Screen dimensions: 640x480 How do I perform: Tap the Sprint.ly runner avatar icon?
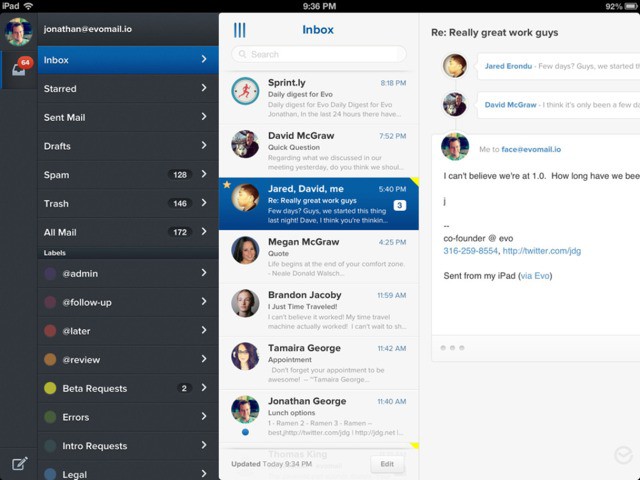[x=245, y=91]
